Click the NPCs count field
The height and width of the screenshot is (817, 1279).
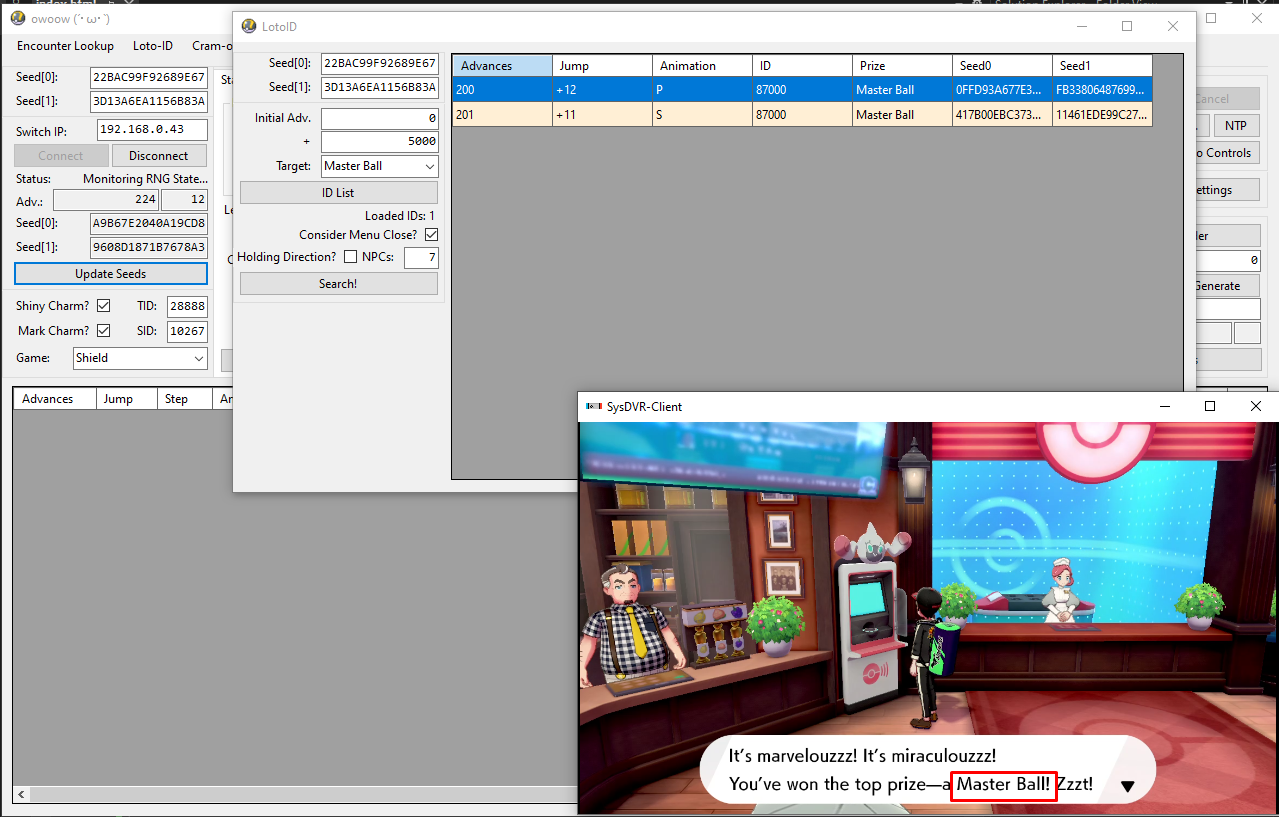421,258
